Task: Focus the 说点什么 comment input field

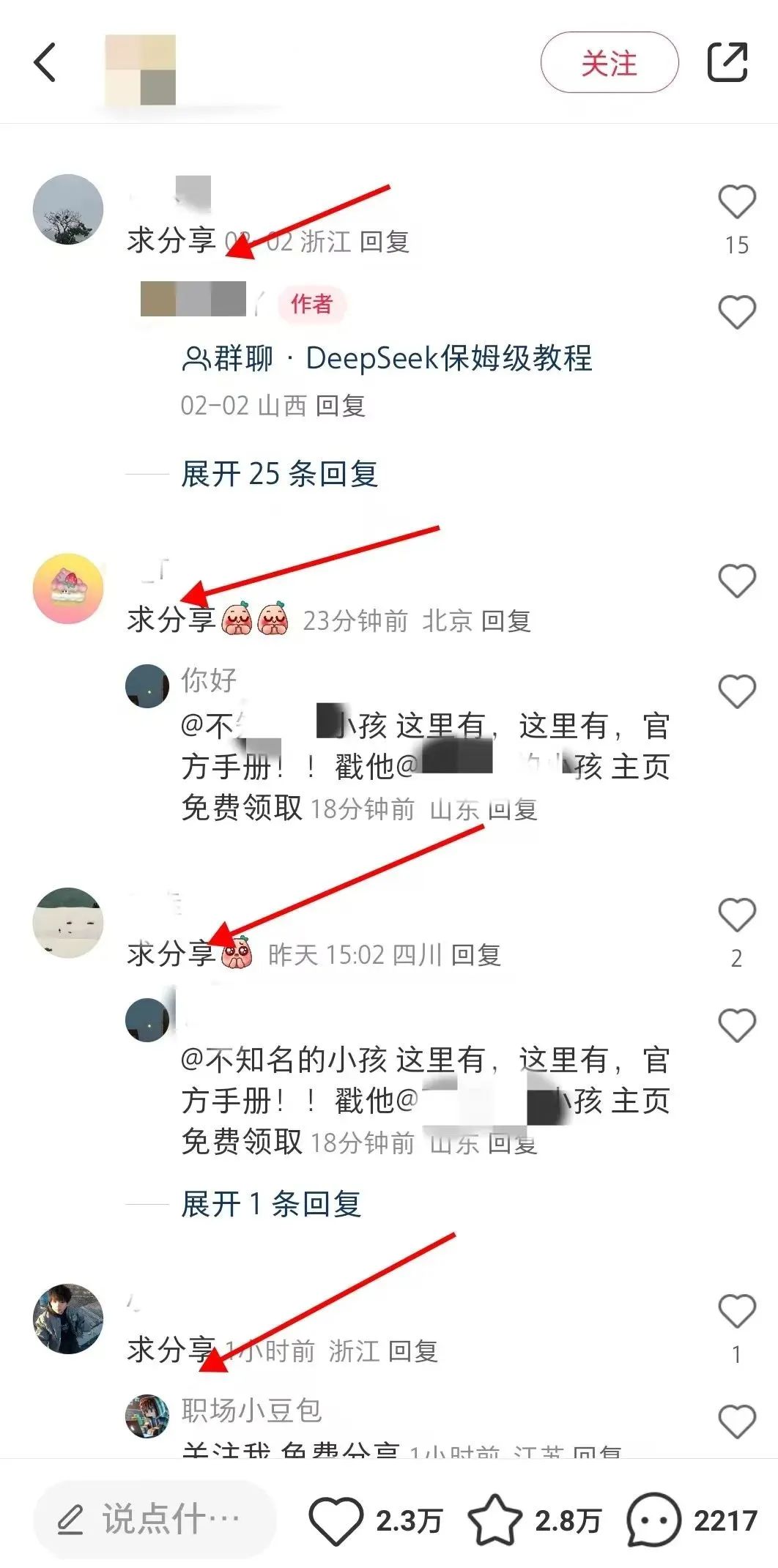Action: 155,1520
